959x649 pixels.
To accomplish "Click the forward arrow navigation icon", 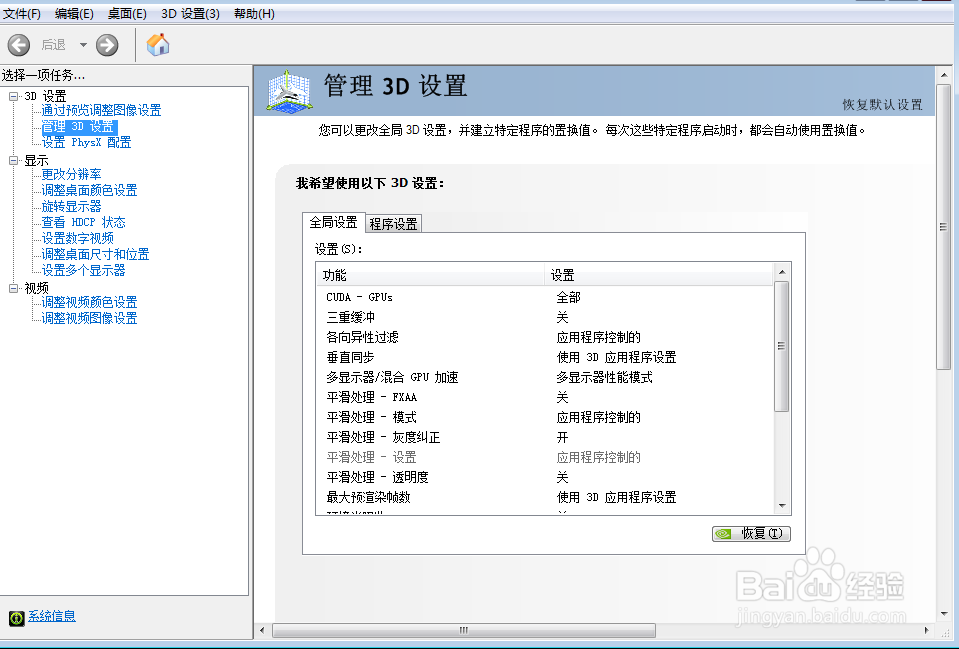I will [107, 45].
